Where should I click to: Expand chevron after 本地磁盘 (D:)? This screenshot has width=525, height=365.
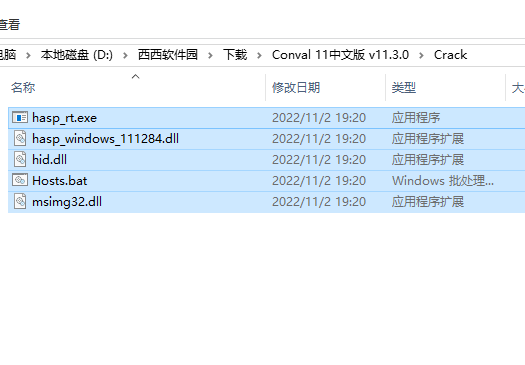click(125, 55)
